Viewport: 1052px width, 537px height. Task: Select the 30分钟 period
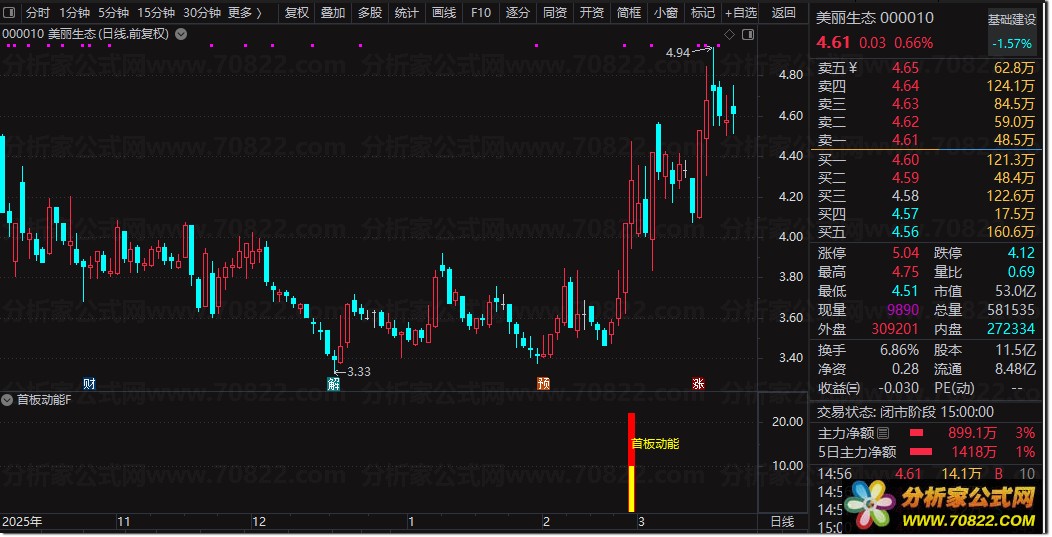click(202, 13)
